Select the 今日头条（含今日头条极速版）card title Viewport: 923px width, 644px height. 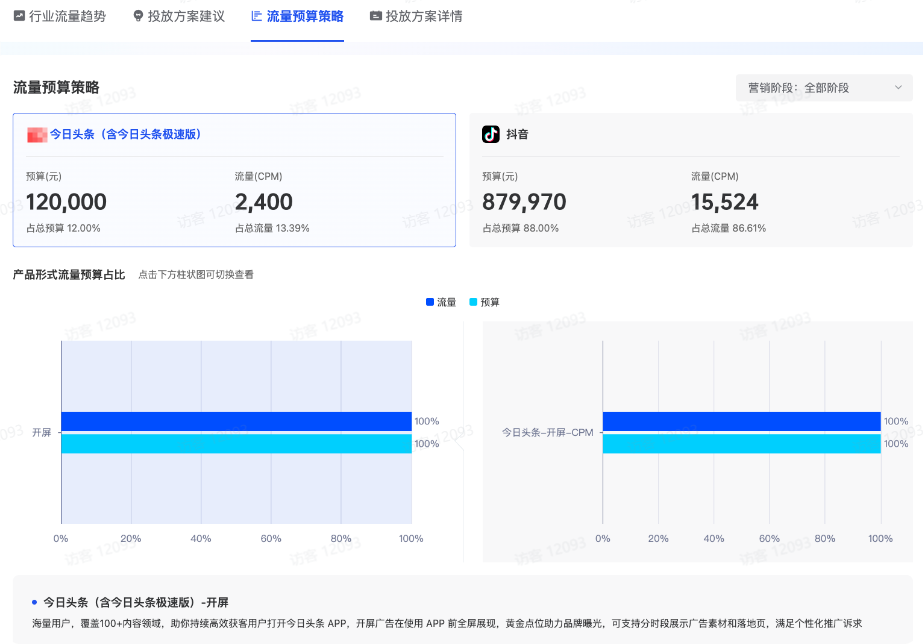click(x=125, y=134)
